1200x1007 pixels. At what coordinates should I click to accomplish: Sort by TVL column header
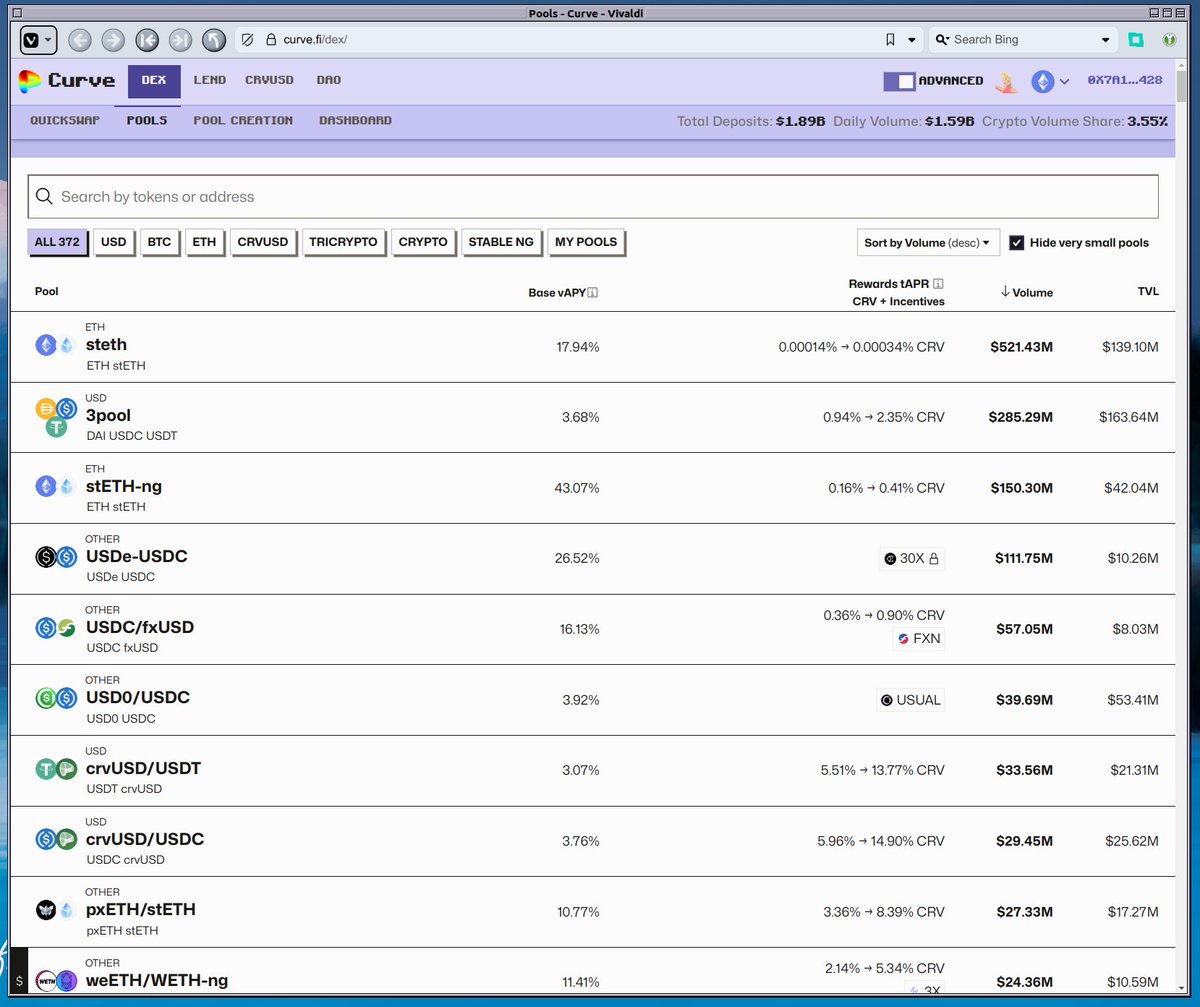click(1147, 292)
